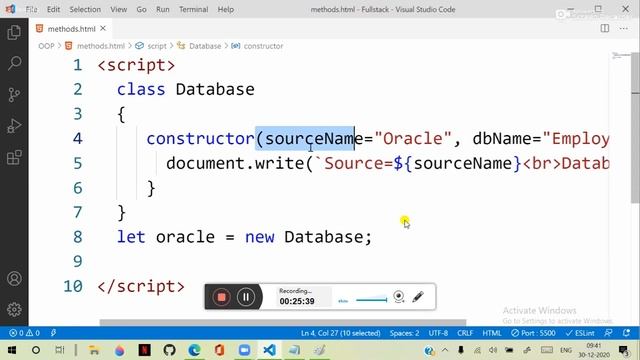Open Source Control view
The height and width of the screenshot is (360, 640).
tap(14, 94)
